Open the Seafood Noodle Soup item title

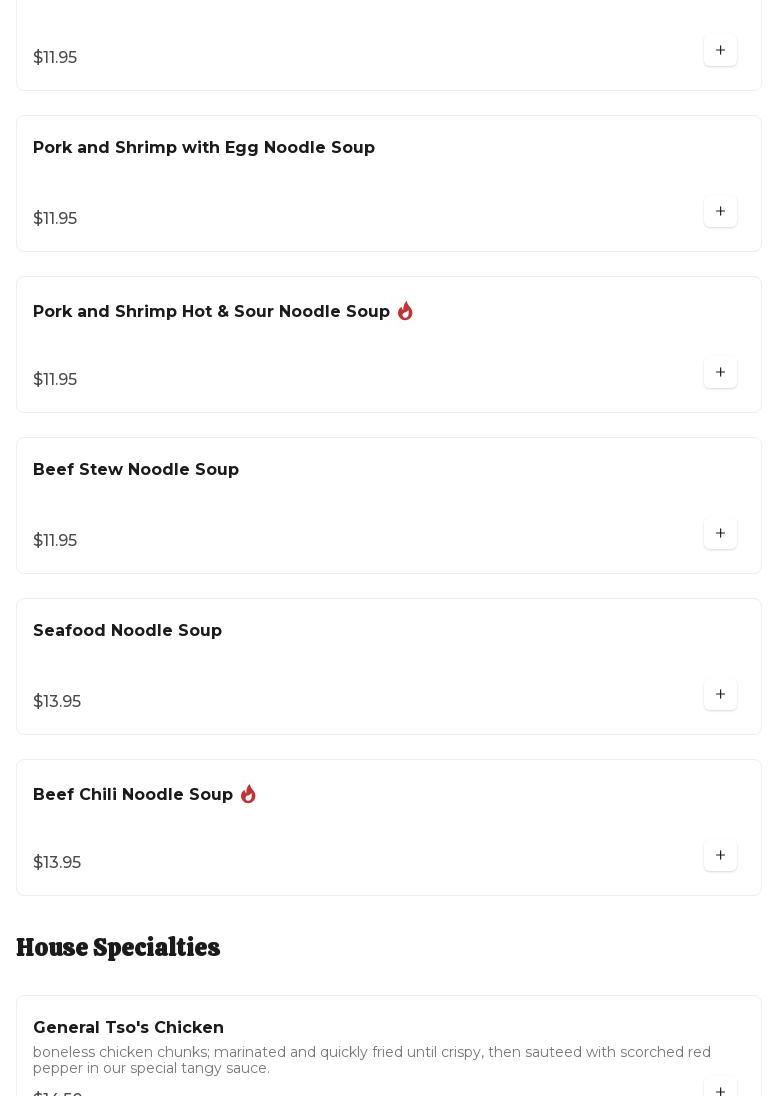127,631
